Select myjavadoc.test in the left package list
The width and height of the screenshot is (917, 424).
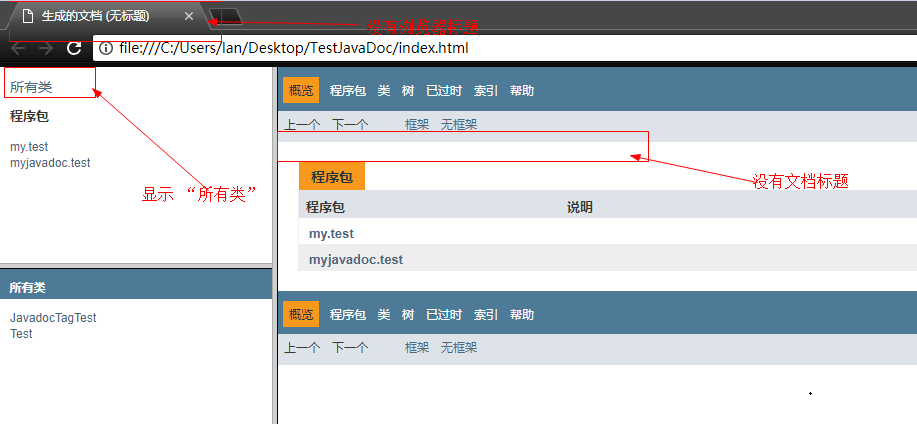(50, 163)
